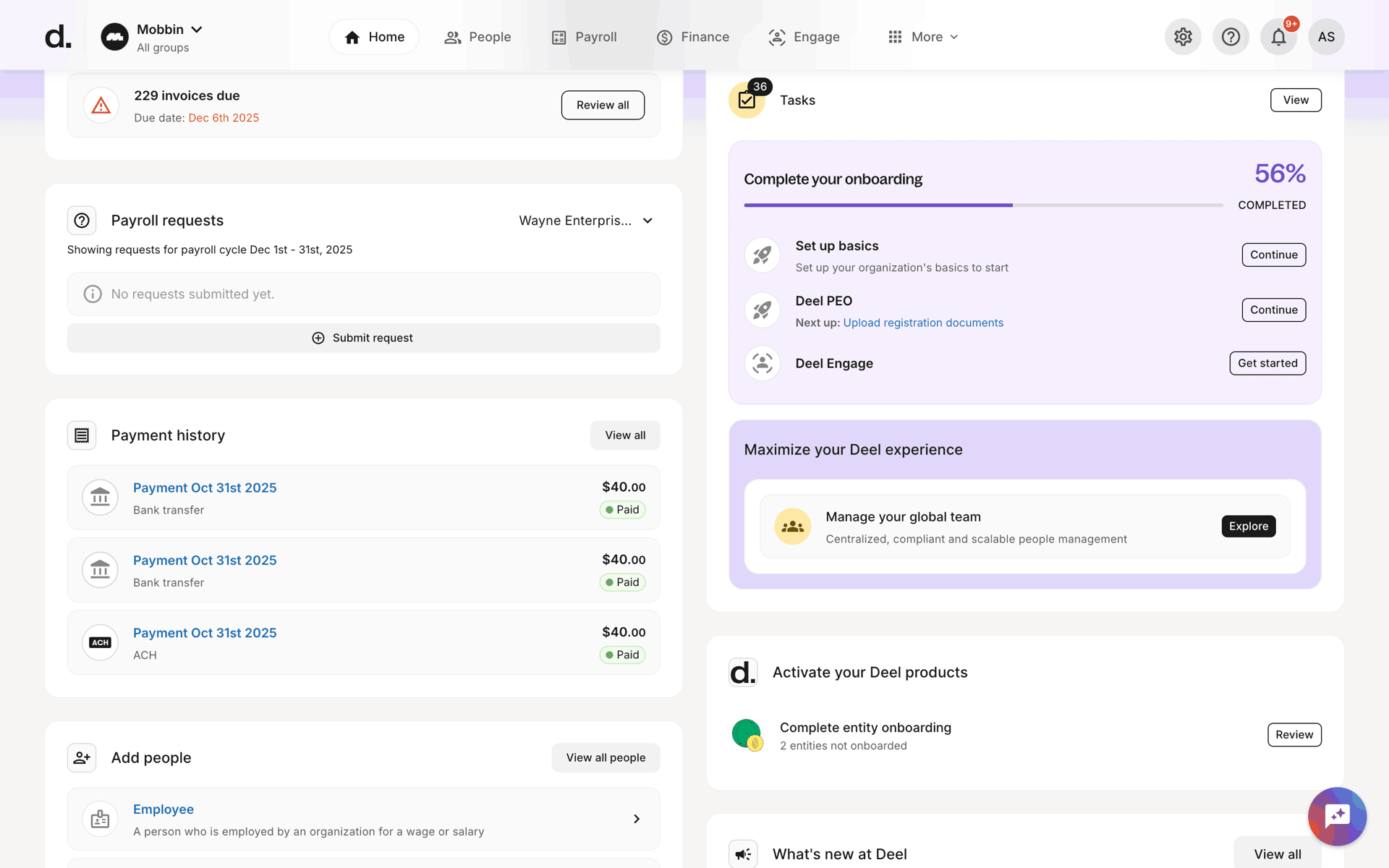Expand the Mobbin organization switcher
The image size is (1389, 868).
(x=197, y=30)
